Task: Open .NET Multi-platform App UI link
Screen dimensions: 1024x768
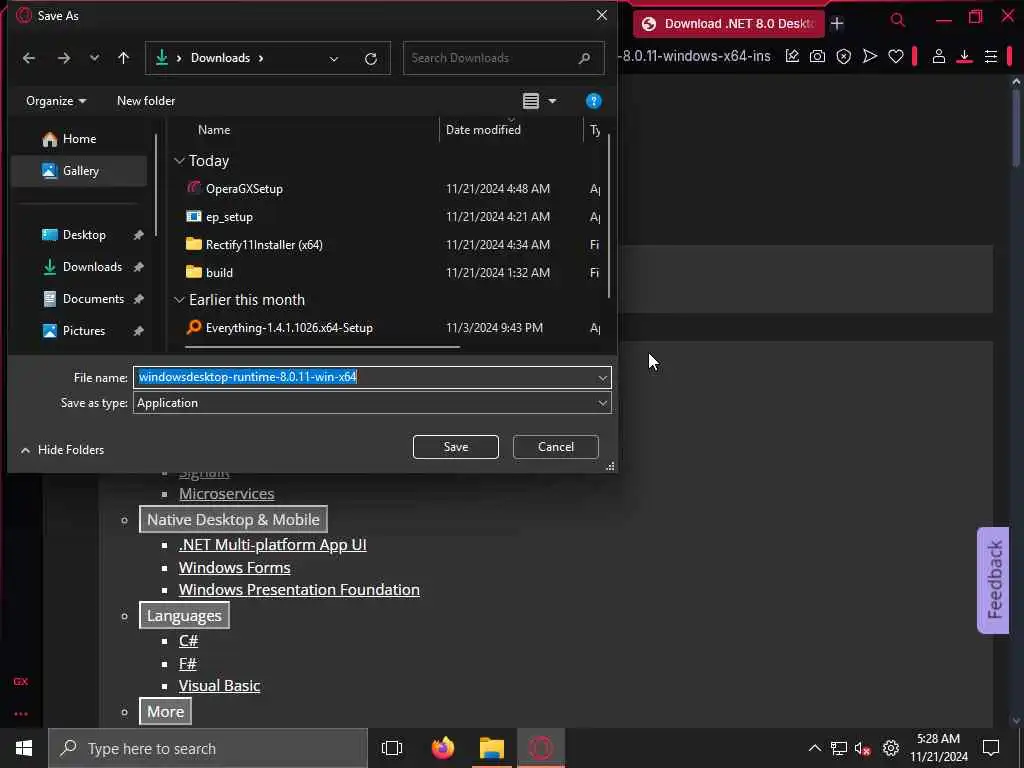Action: [x=272, y=545]
